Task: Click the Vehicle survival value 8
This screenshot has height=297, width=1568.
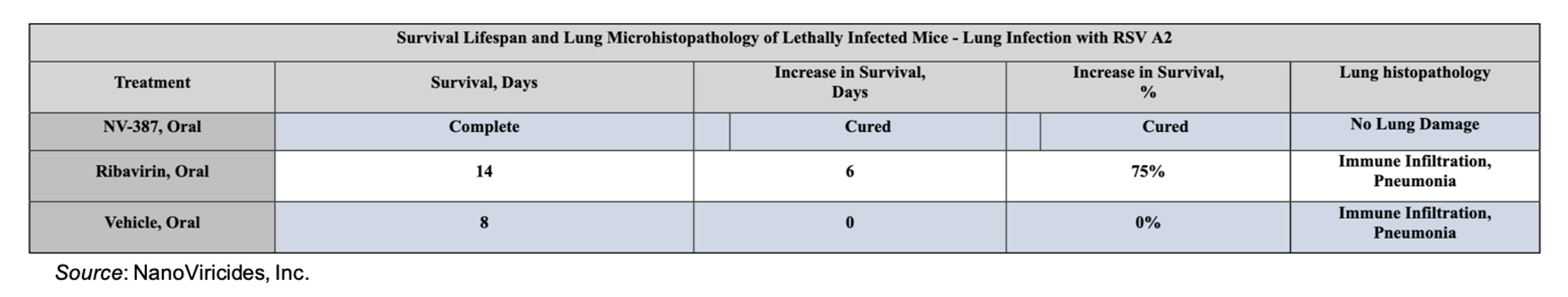Action: coord(483,223)
